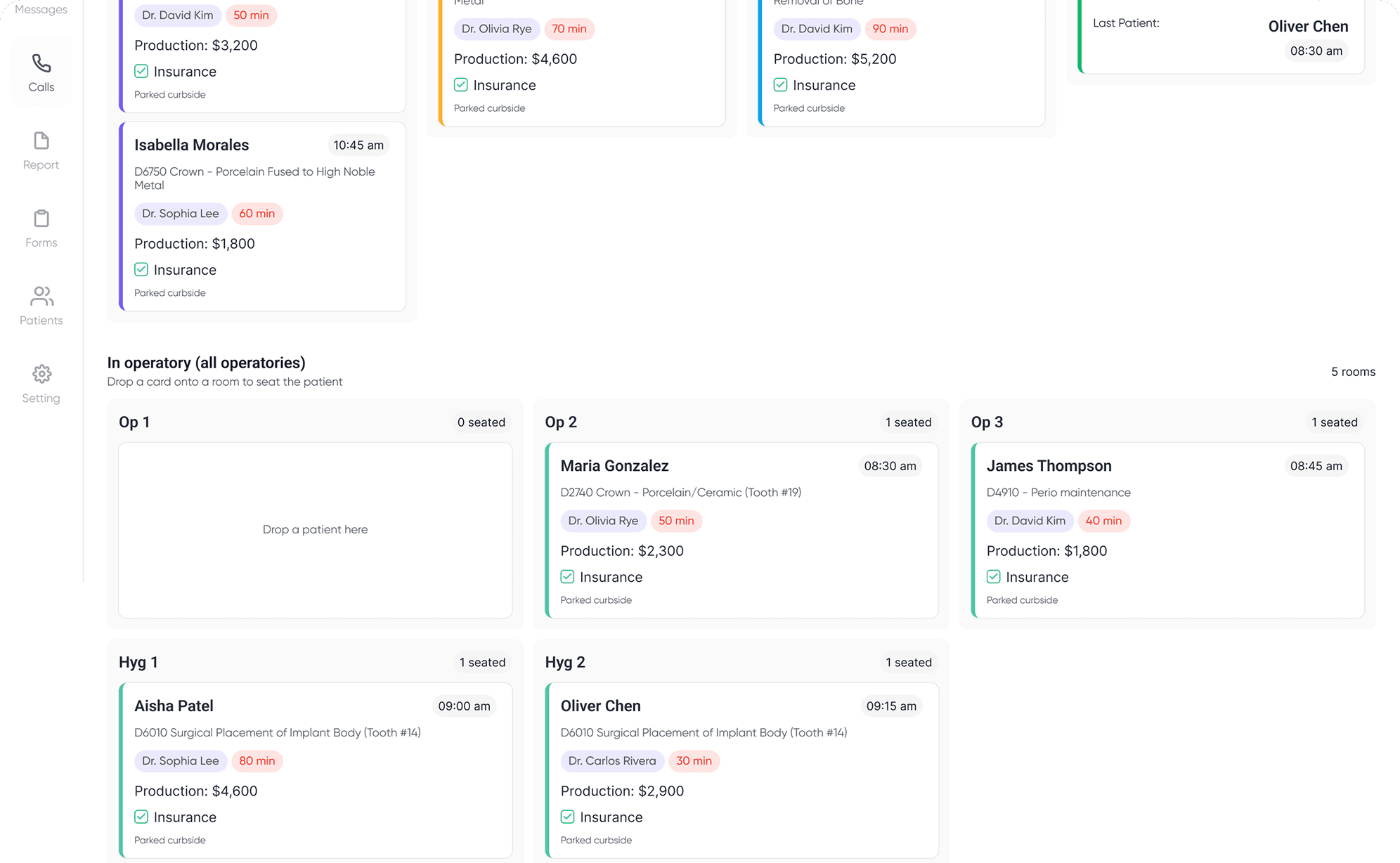This screenshot has height=863, width=1400.
Task: Open the Aisha Patel patient card
Action: pyautogui.click(x=174, y=706)
